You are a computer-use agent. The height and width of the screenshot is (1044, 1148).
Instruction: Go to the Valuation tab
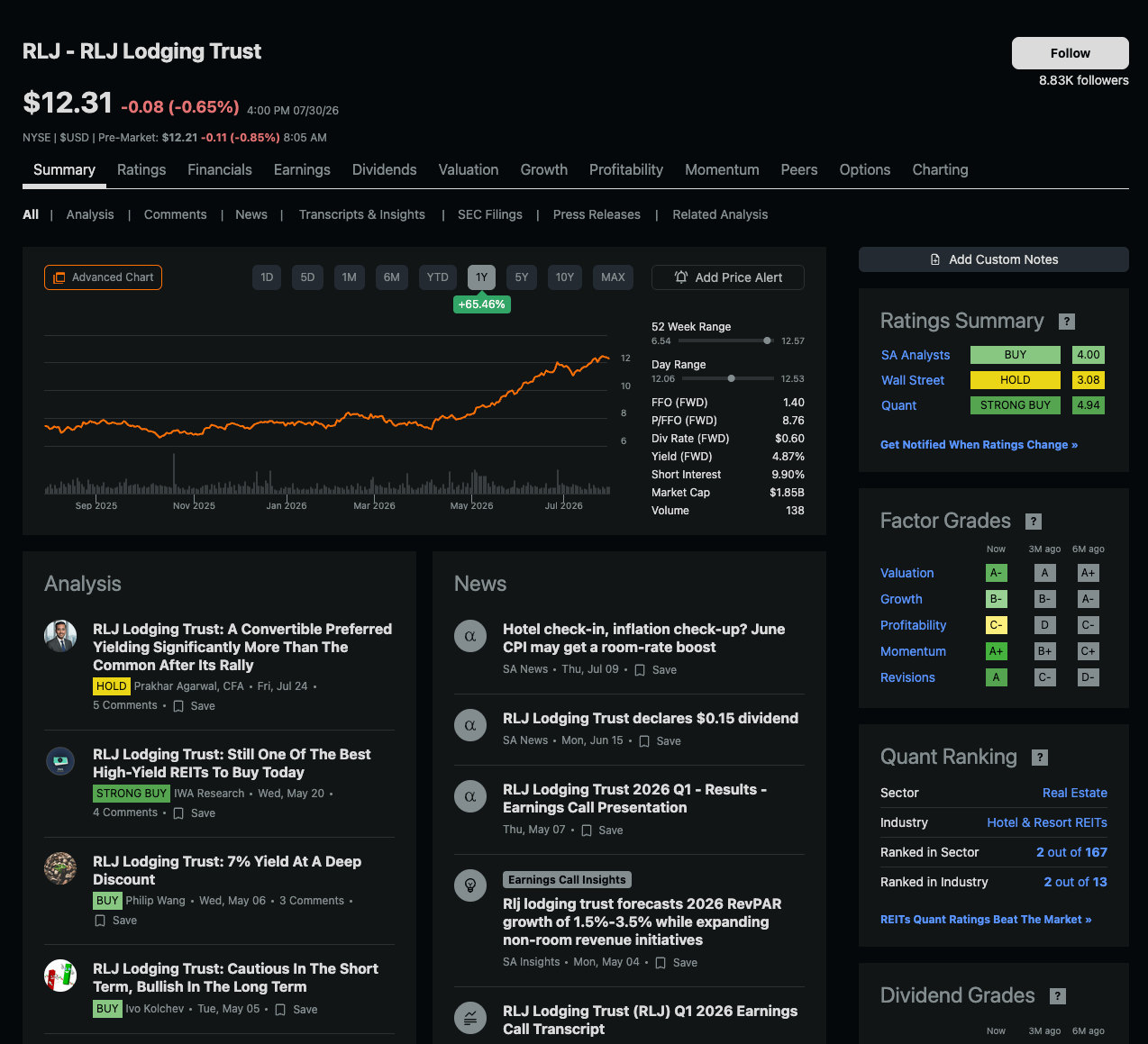469,169
